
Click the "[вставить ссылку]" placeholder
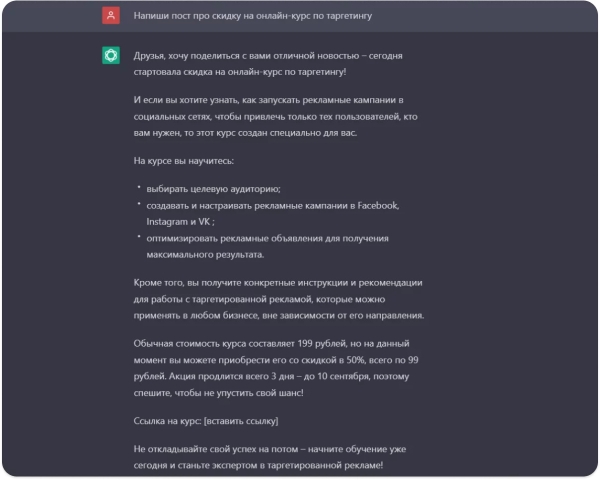pyautogui.click(x=240, y=420)
